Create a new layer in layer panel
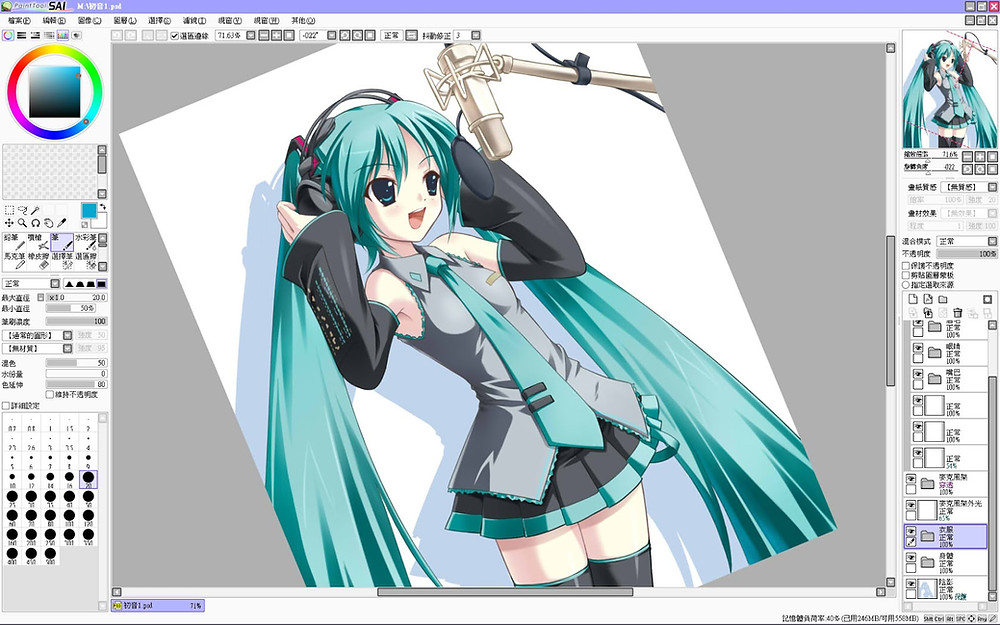The width and height of the screenshot is (1000, 625). (913, 299)
